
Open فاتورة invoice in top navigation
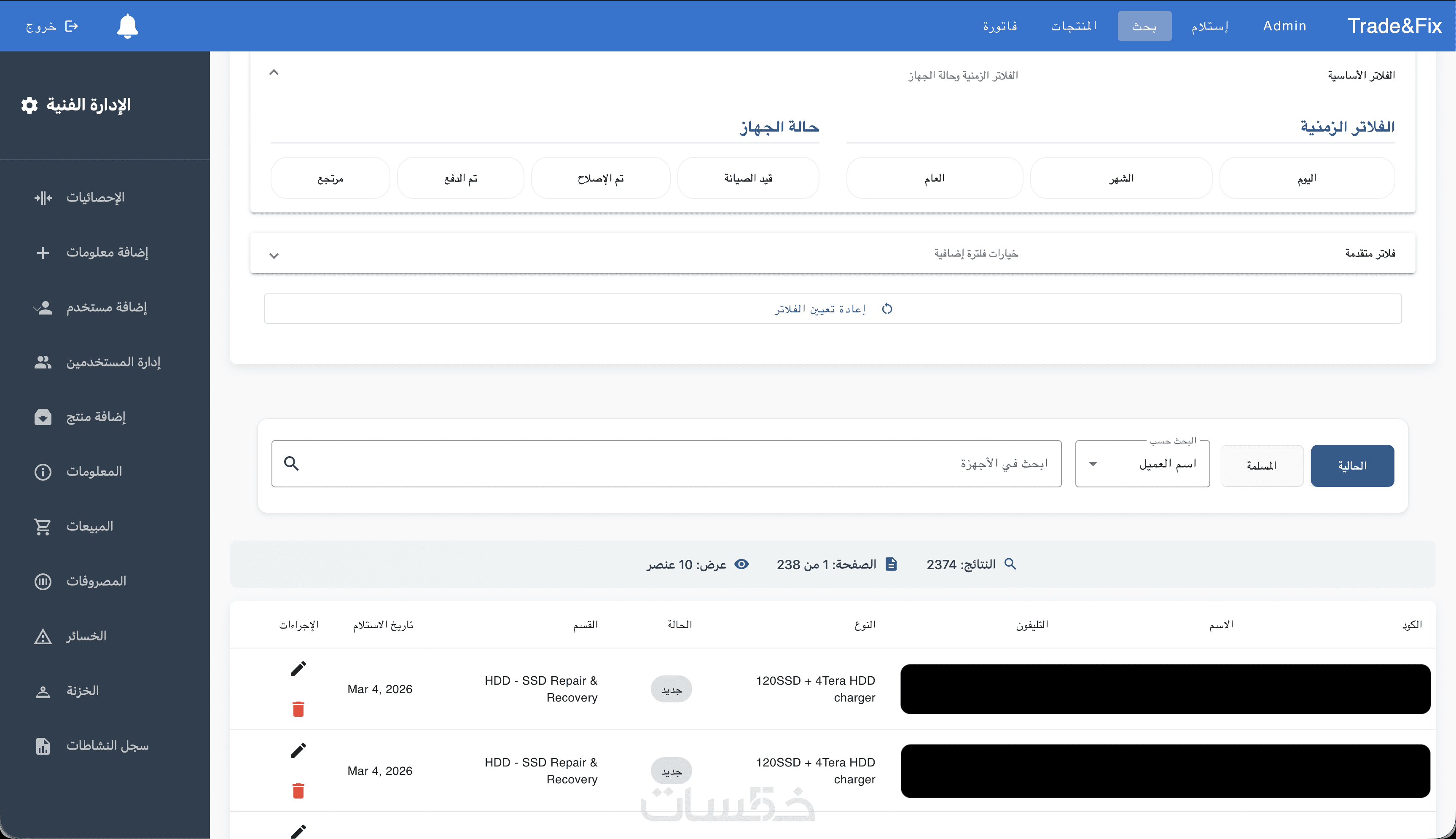(1000, 26)
